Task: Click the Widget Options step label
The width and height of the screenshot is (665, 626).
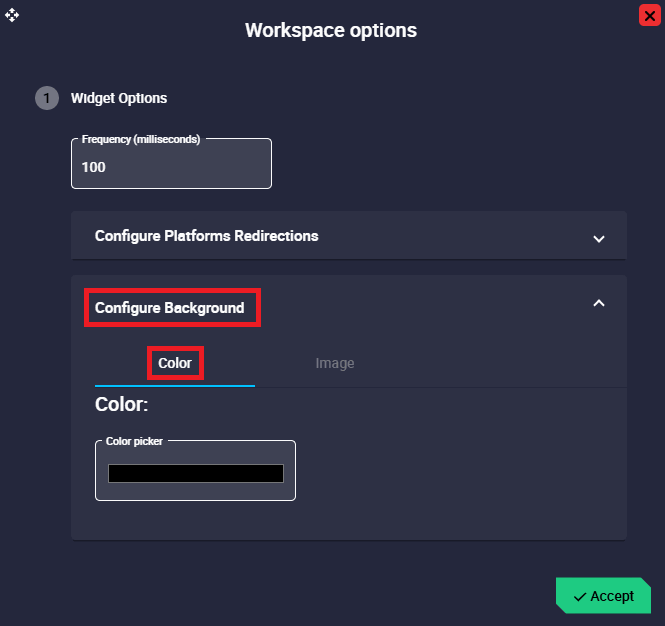Action: [119, 98]
